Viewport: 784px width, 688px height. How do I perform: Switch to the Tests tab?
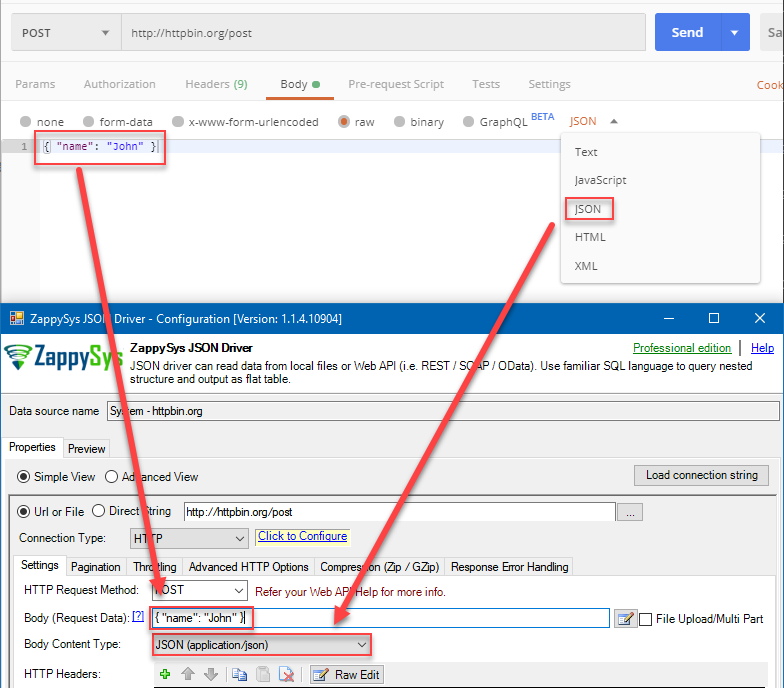[486, 84]
